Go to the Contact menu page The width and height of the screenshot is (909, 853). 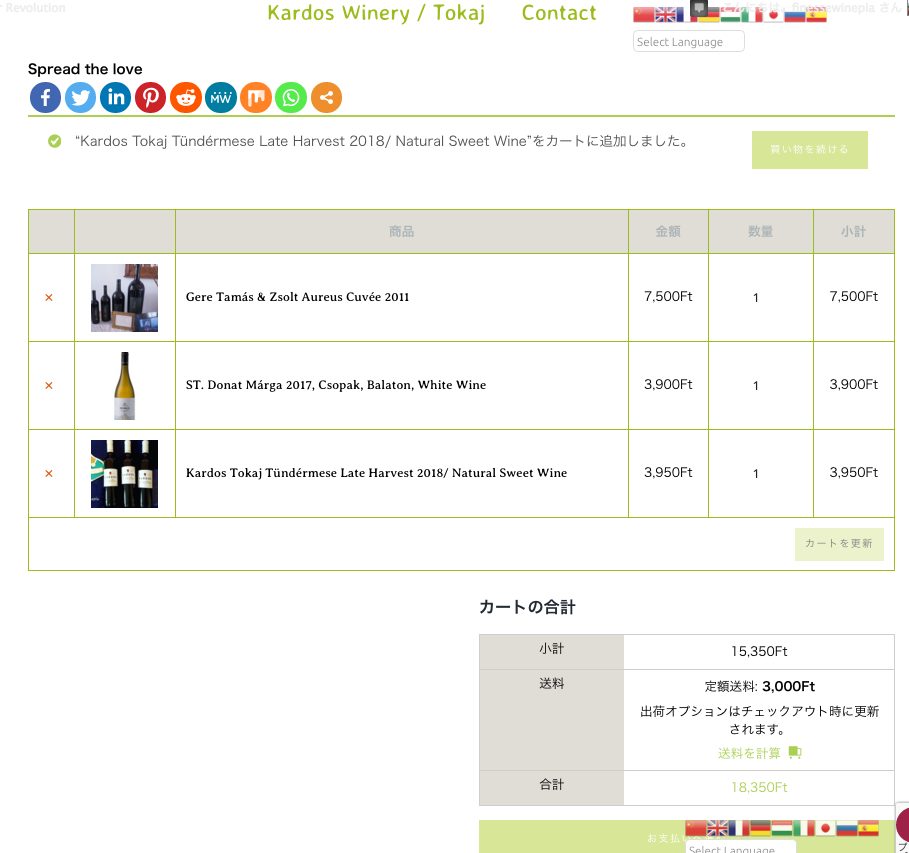559,13
